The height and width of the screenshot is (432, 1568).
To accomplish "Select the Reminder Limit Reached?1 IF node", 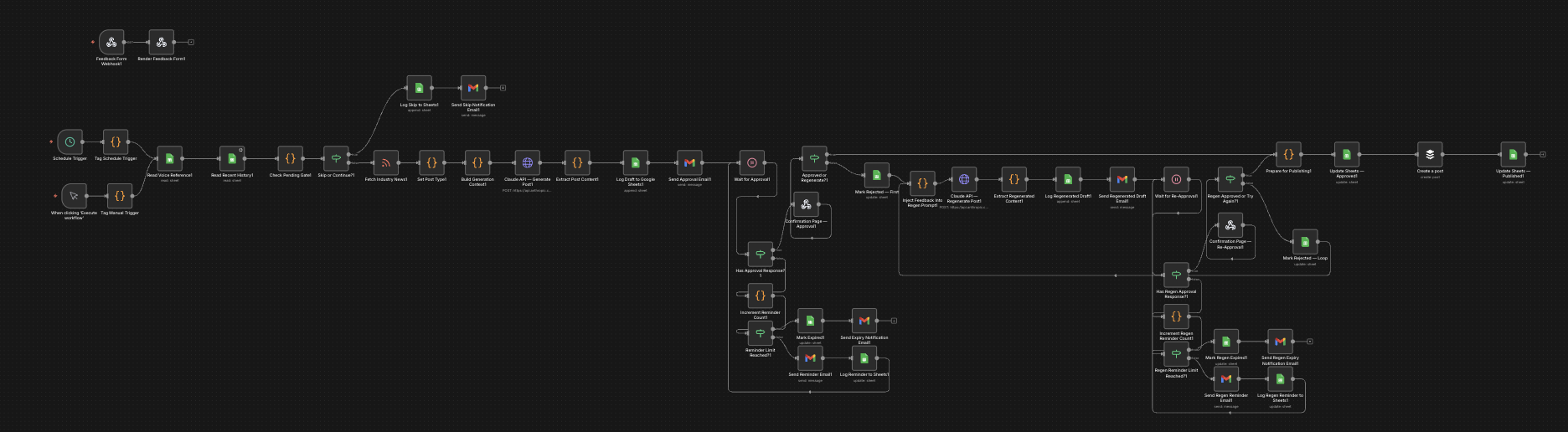I will click(761, 333).
